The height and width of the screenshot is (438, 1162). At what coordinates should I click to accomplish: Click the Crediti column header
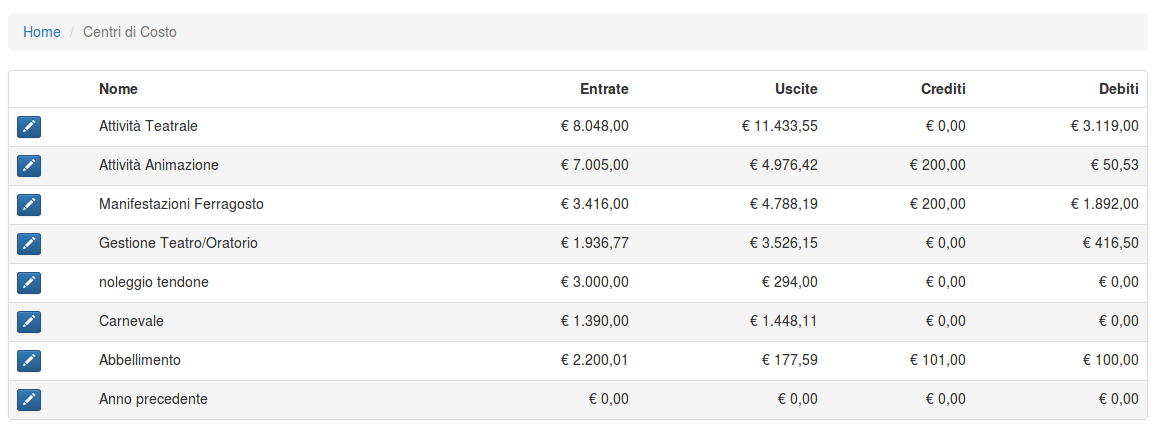(943, 89)
